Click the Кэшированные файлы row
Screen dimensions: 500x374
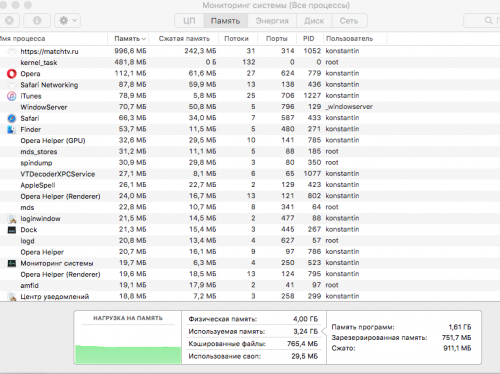[253, 344]
